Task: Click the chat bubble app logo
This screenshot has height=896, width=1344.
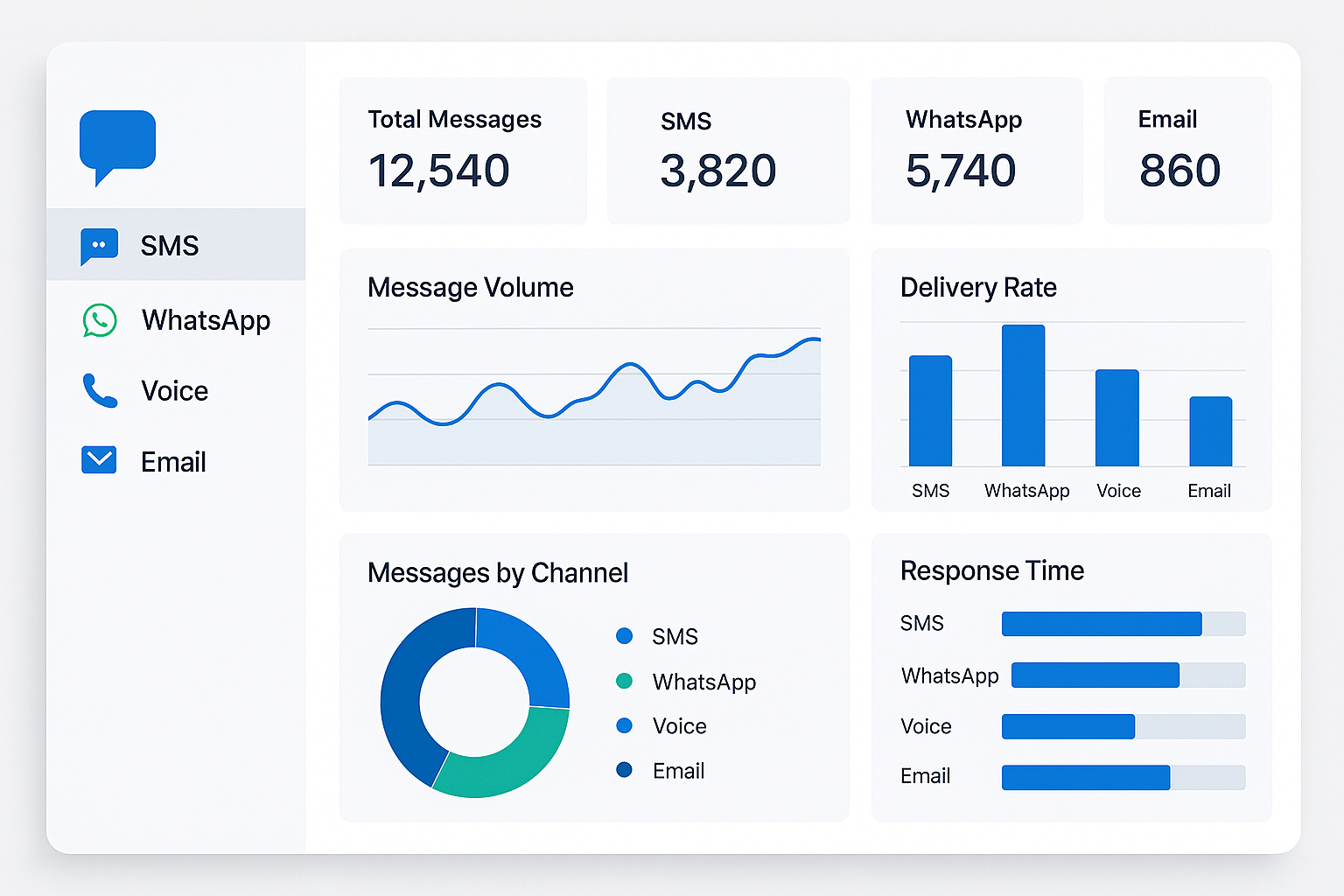Action: click(117, 147)
